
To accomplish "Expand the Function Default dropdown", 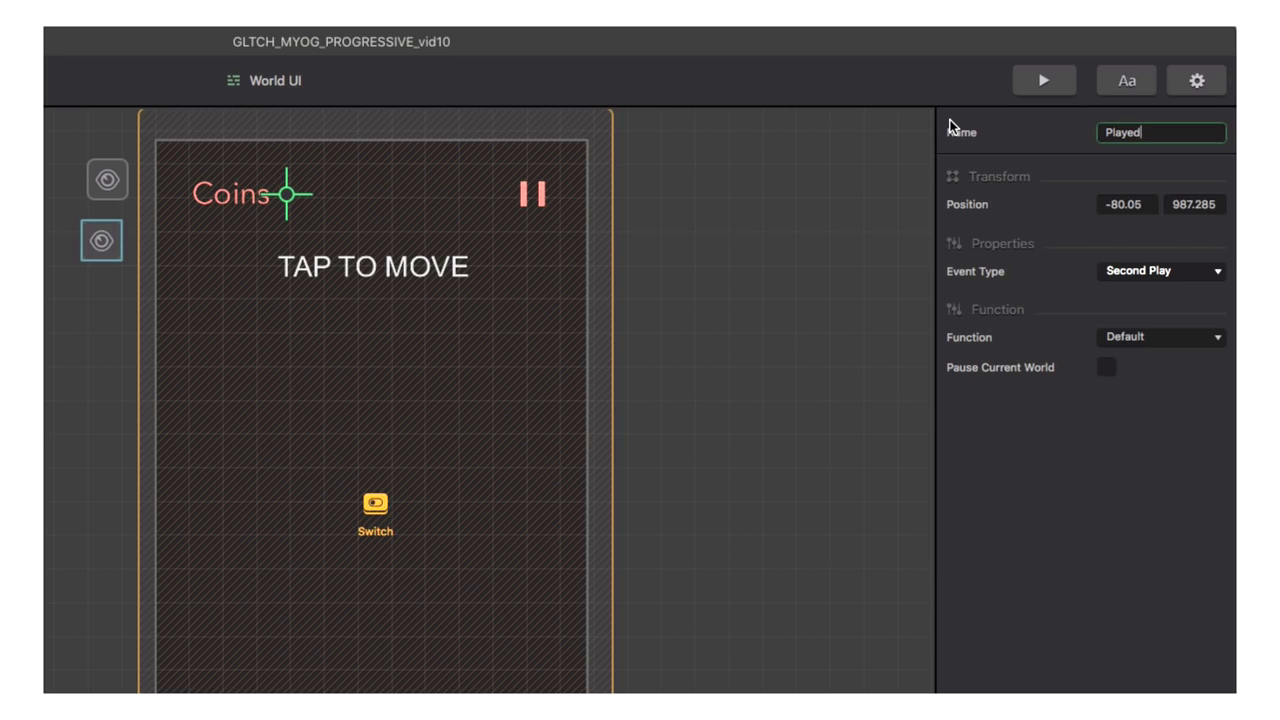I will click(1160, 337).
